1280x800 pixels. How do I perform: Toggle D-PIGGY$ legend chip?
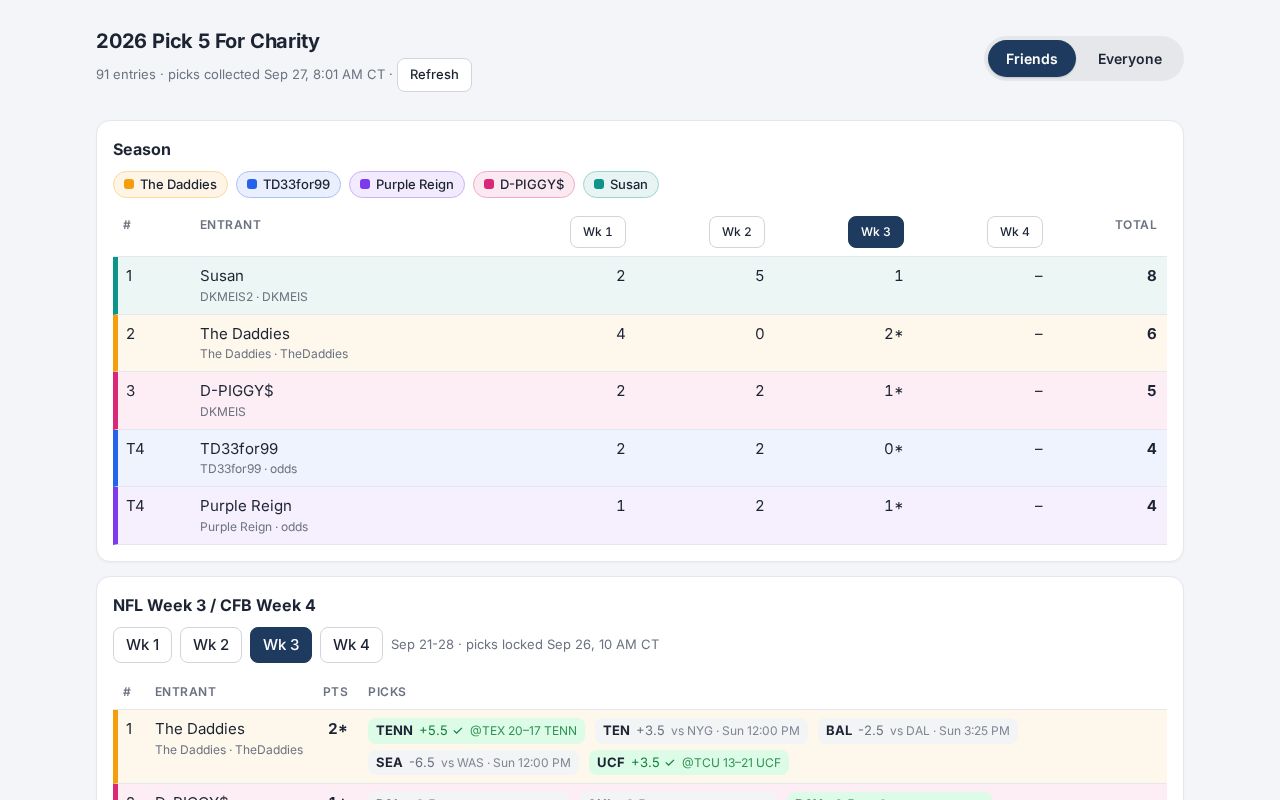pos(524,184)
